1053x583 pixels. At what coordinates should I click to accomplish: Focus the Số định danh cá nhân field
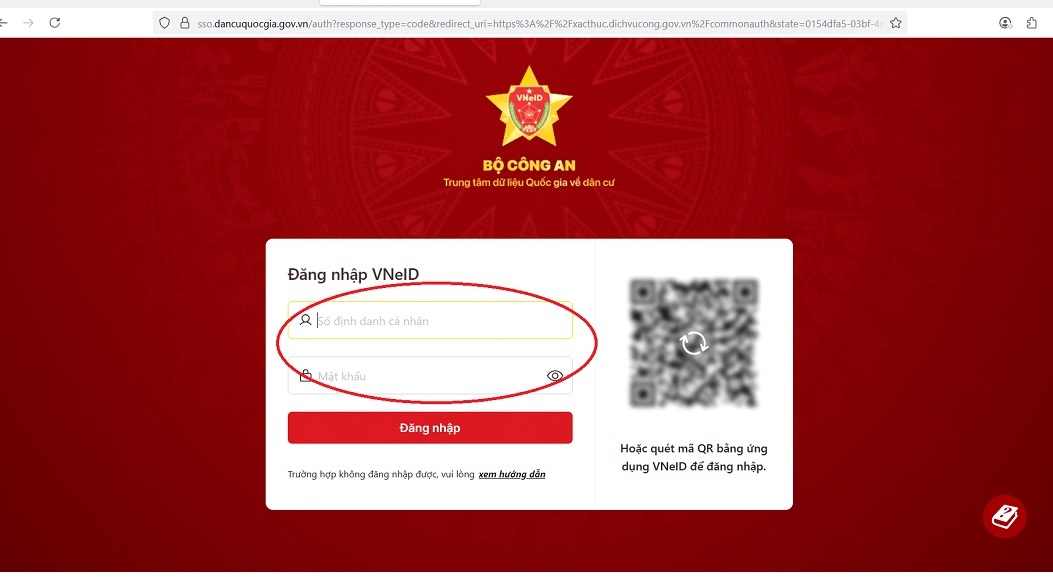[x=430, y=320]
